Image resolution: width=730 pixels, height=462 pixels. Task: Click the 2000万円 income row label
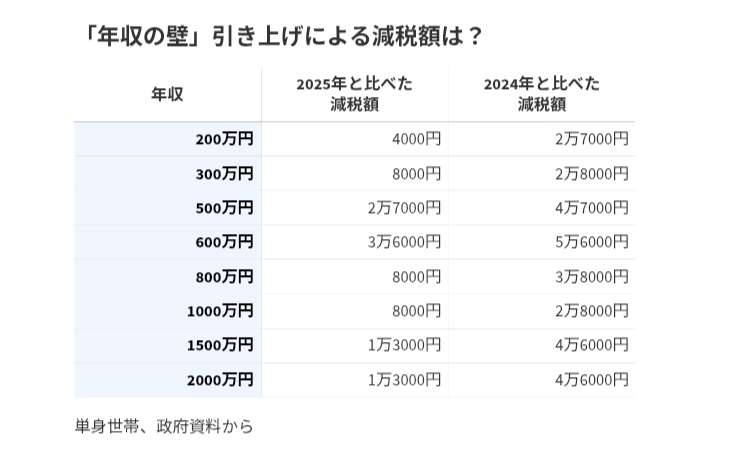point(220,380)
